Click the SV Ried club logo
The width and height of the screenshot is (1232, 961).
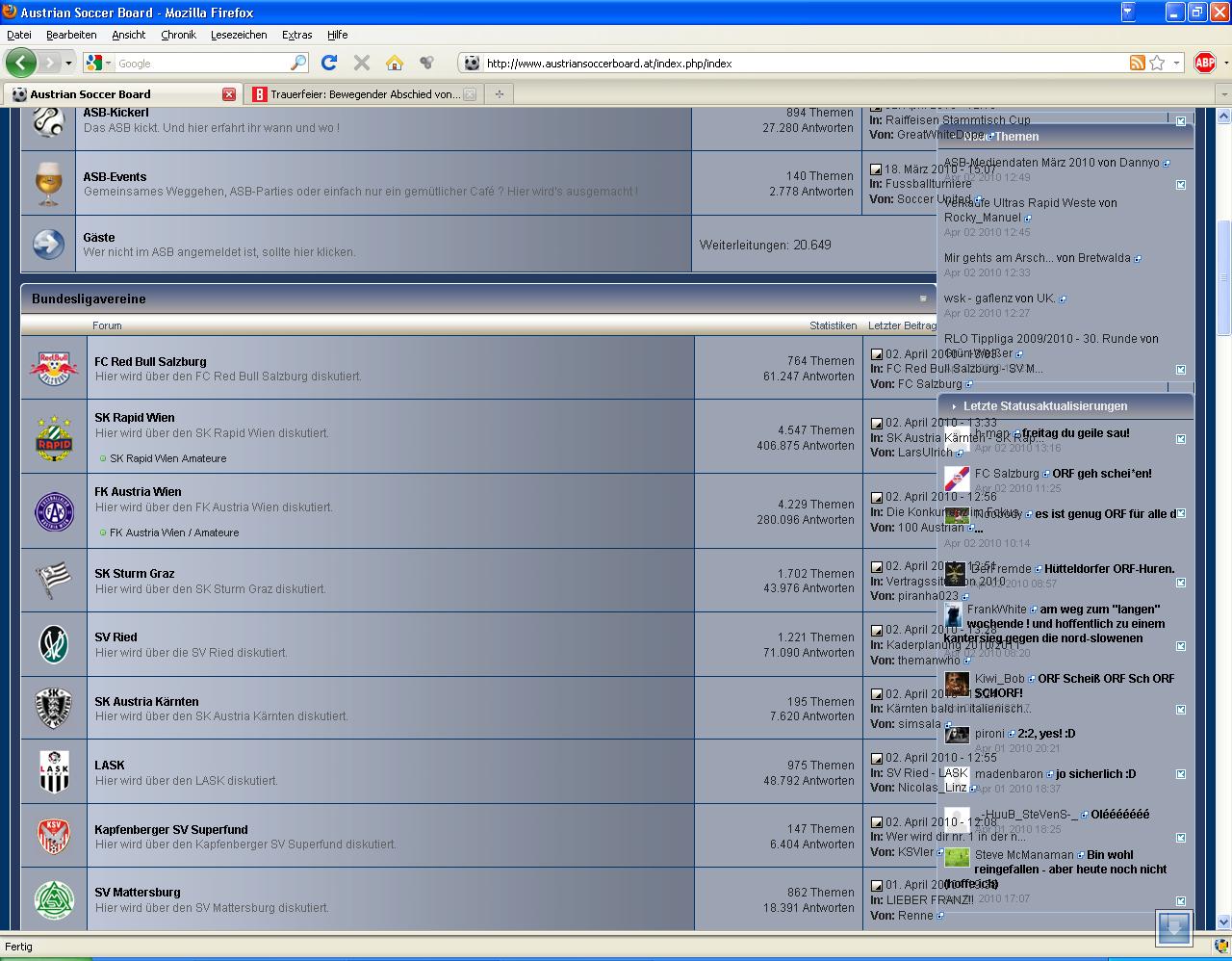[x=54, y=644]
